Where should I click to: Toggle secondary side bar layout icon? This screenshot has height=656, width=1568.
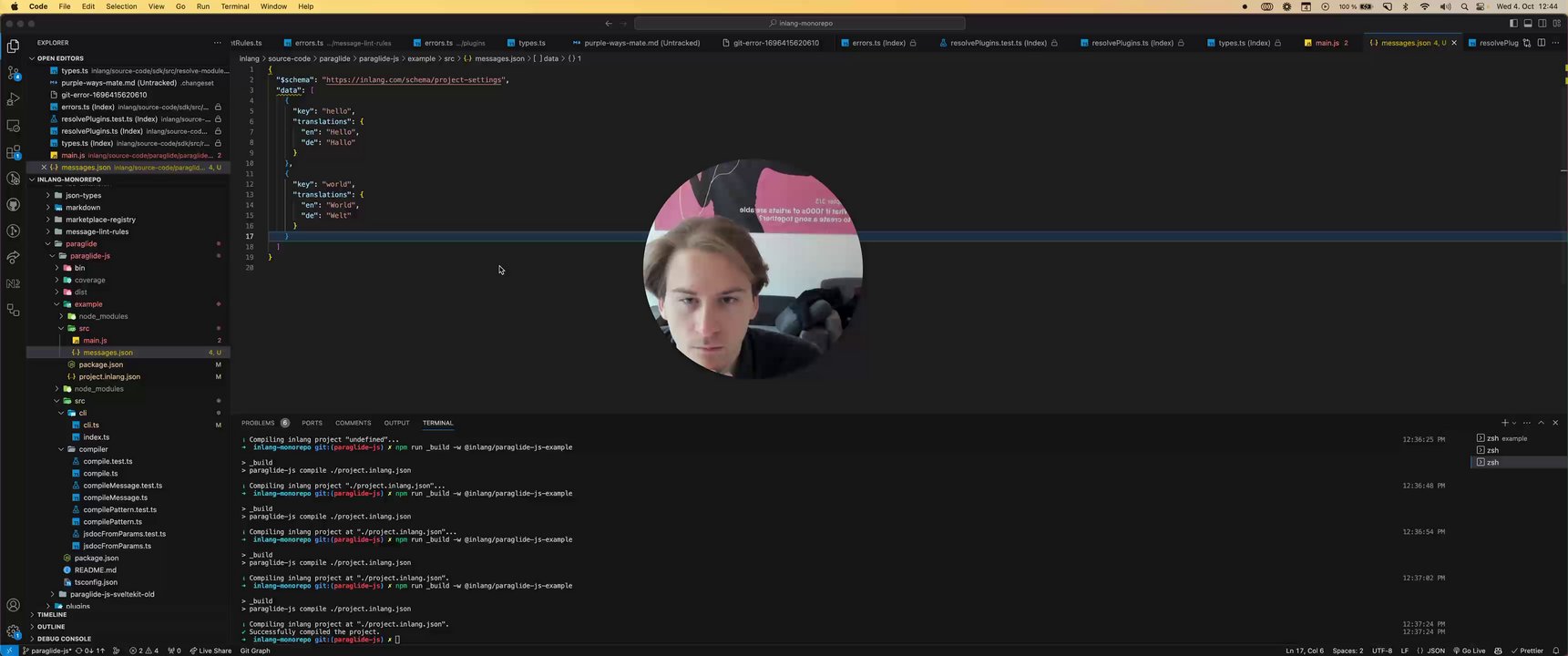(x=1542, y=24)
